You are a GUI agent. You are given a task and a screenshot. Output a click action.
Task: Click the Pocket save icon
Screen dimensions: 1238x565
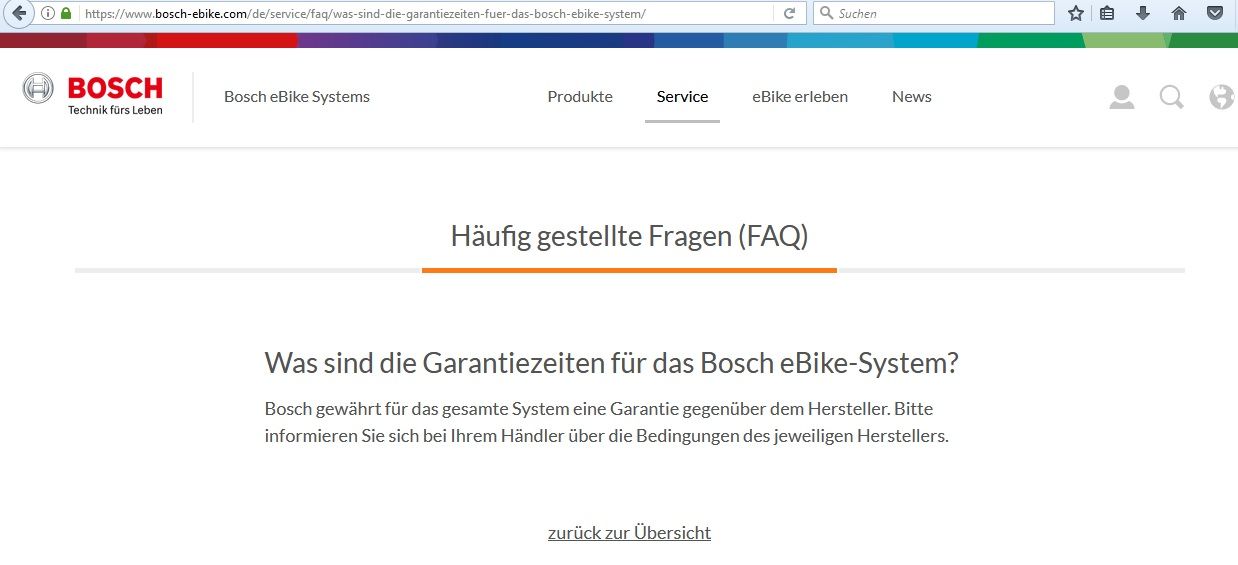(1214, 14)
